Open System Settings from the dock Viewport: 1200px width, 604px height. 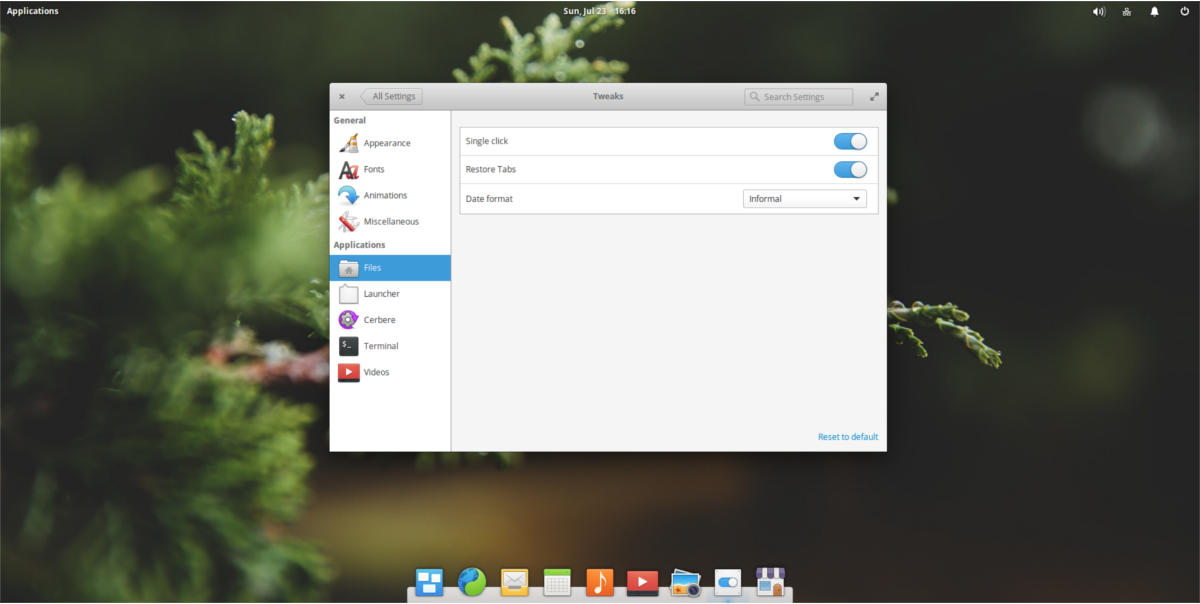tap(727, 582)
